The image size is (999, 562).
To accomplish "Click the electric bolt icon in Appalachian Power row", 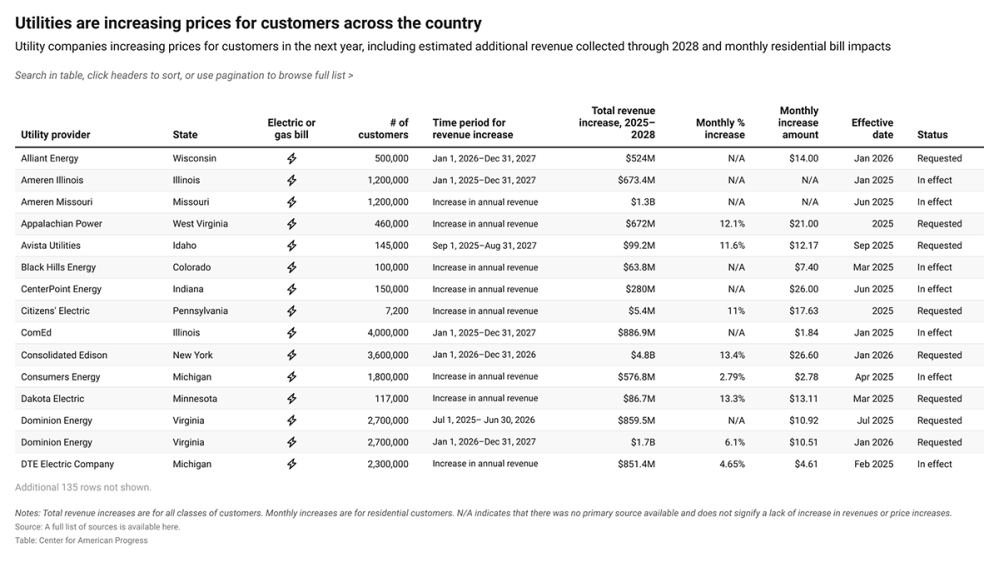I will [x=292, y=224].
